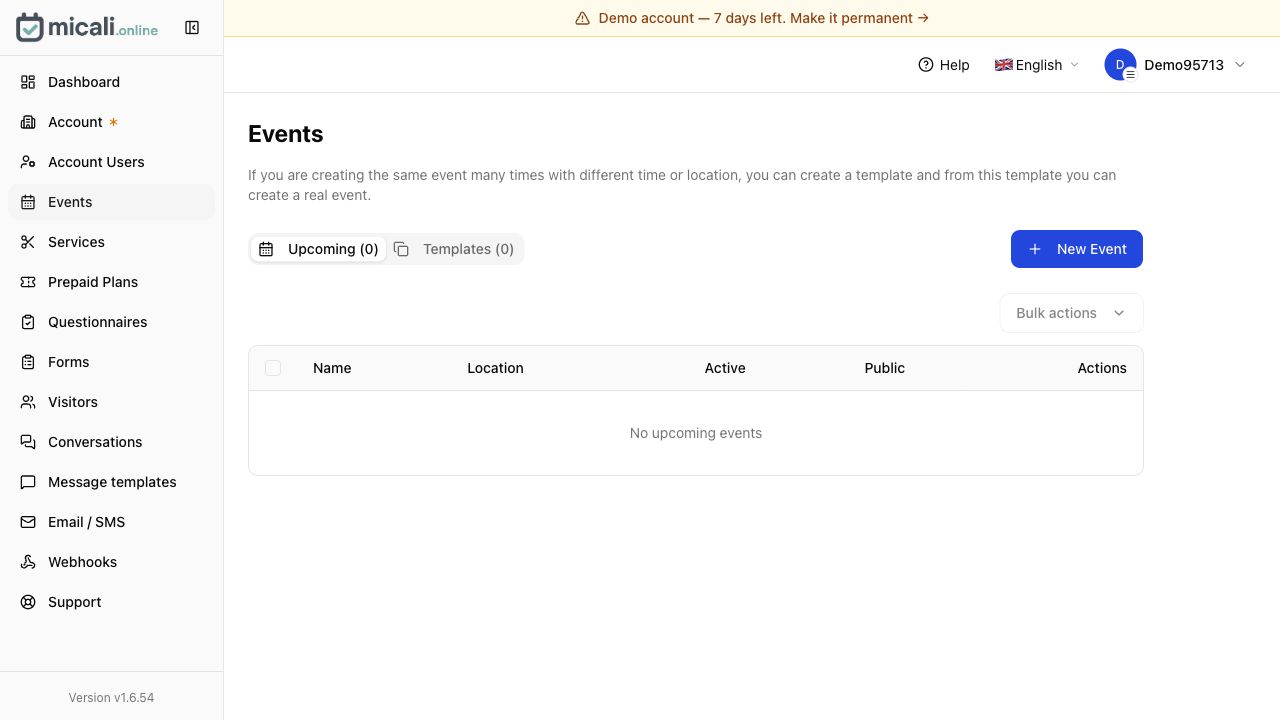Click the UK flag language icon

(x=1004, y=65)
